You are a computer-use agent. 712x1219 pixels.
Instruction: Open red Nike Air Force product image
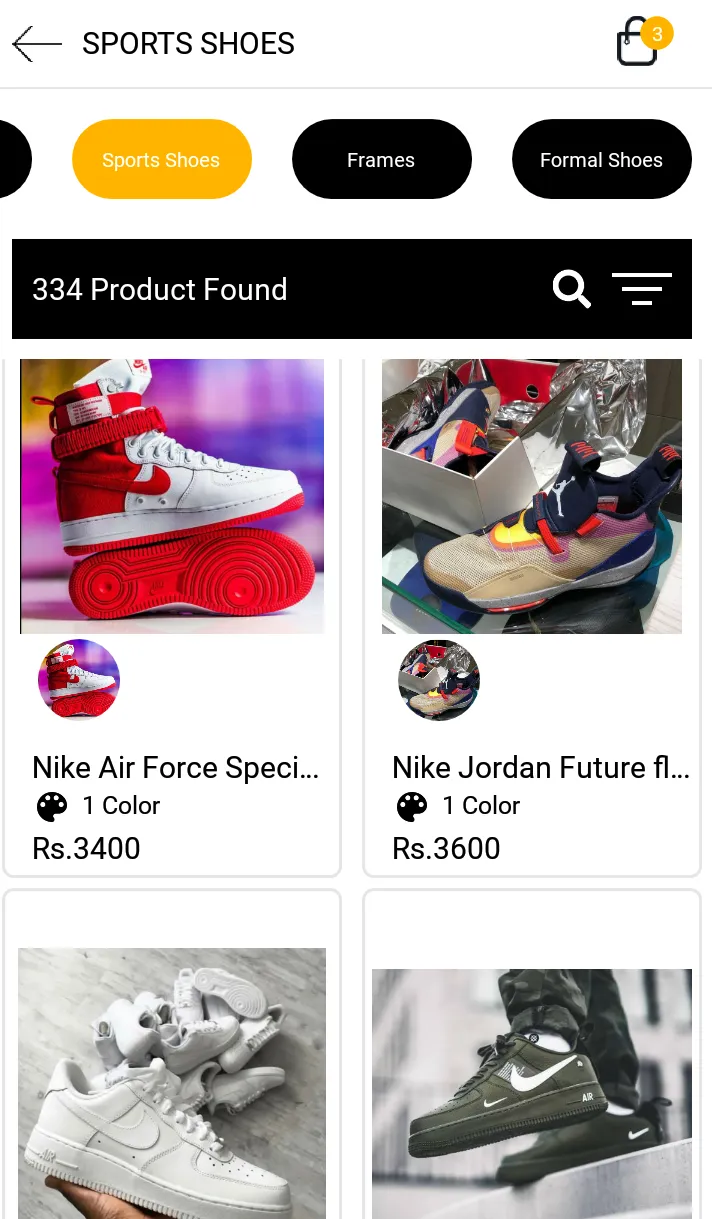point(172,496)
